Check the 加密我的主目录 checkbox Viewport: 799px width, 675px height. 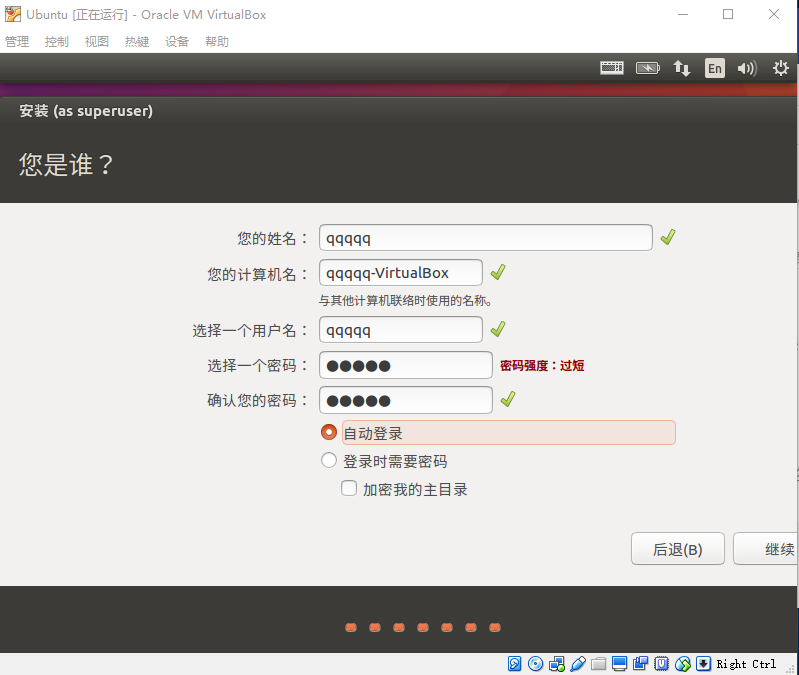point(349,488)
